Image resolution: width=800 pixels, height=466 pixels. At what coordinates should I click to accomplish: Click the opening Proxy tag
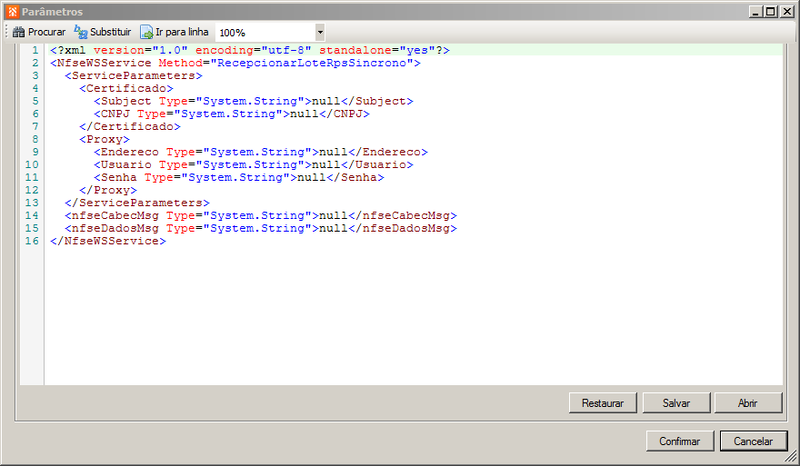pos(105,139)
